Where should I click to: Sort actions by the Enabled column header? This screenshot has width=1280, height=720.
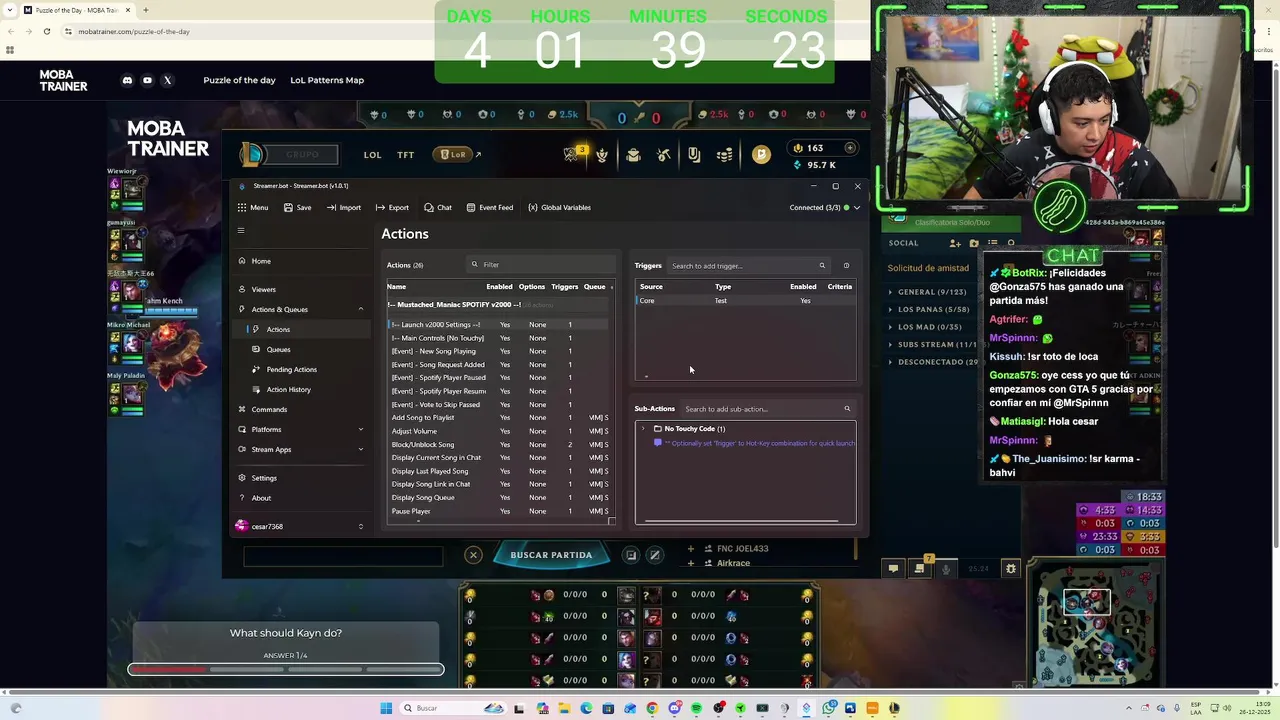499,287
